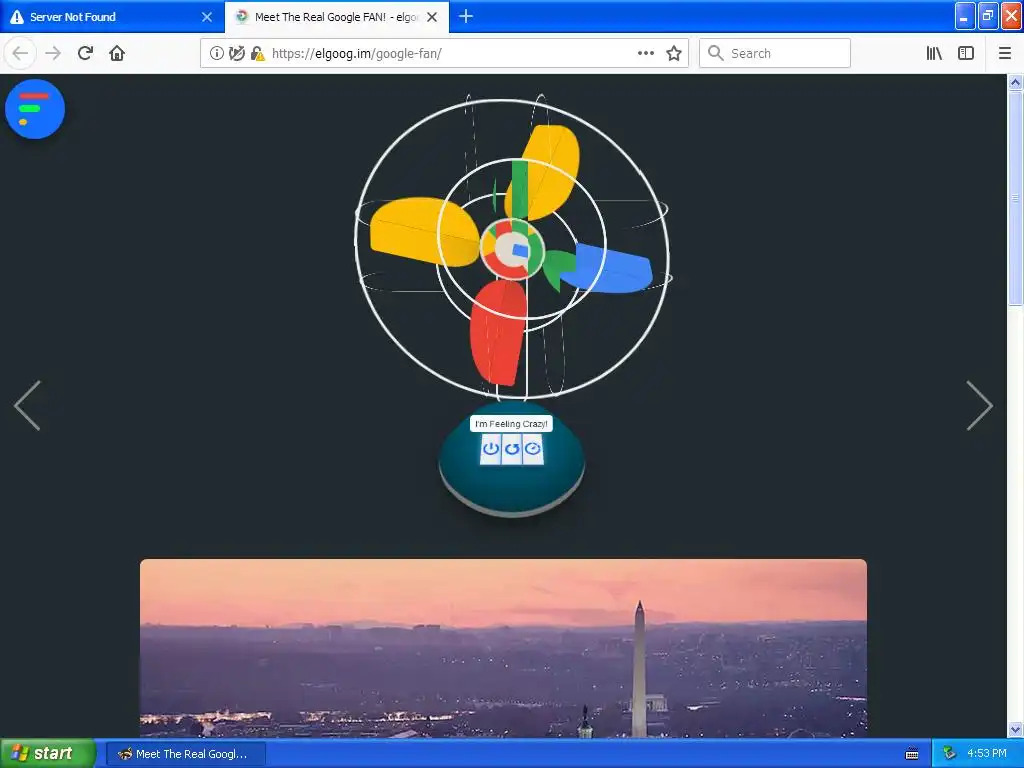1024x768 pixels.
Task: Click the scrollbar up arrow
Action: tap(1016, 82)
